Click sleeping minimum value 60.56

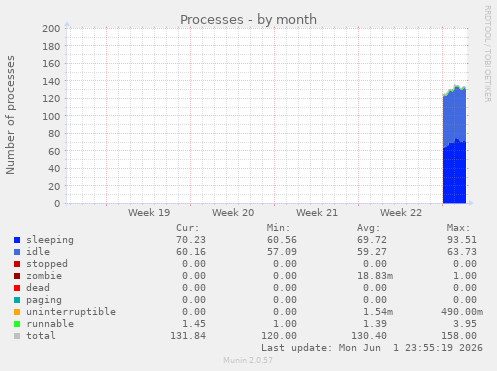click(x=282, y=240)
